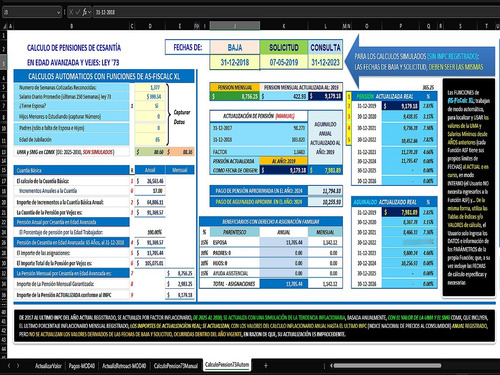Select the 64,806.11 incrementos value
The height and width of the screenshot is (375, 500).
tap(150, 202)
